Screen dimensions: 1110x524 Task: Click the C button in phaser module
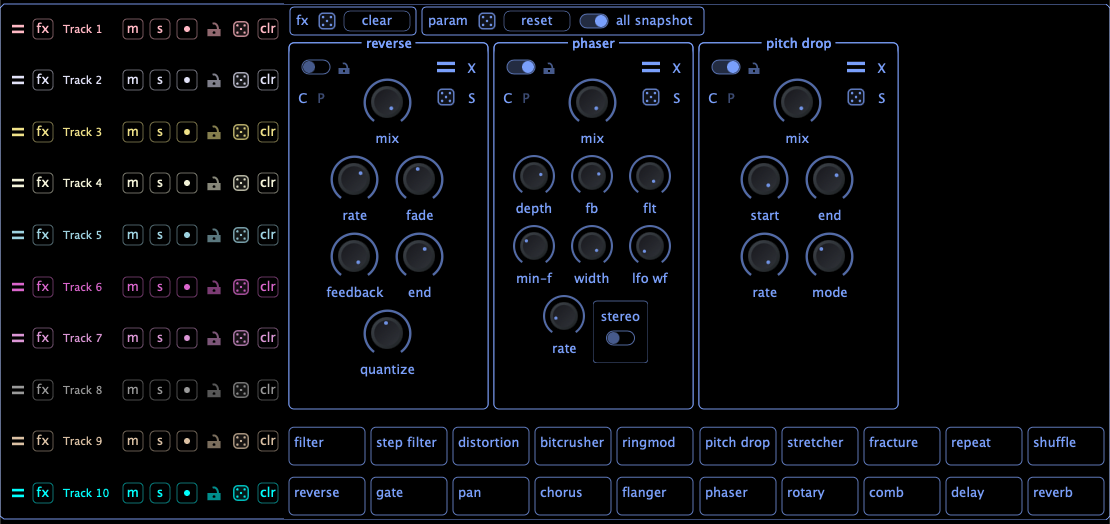click(508, 98)
